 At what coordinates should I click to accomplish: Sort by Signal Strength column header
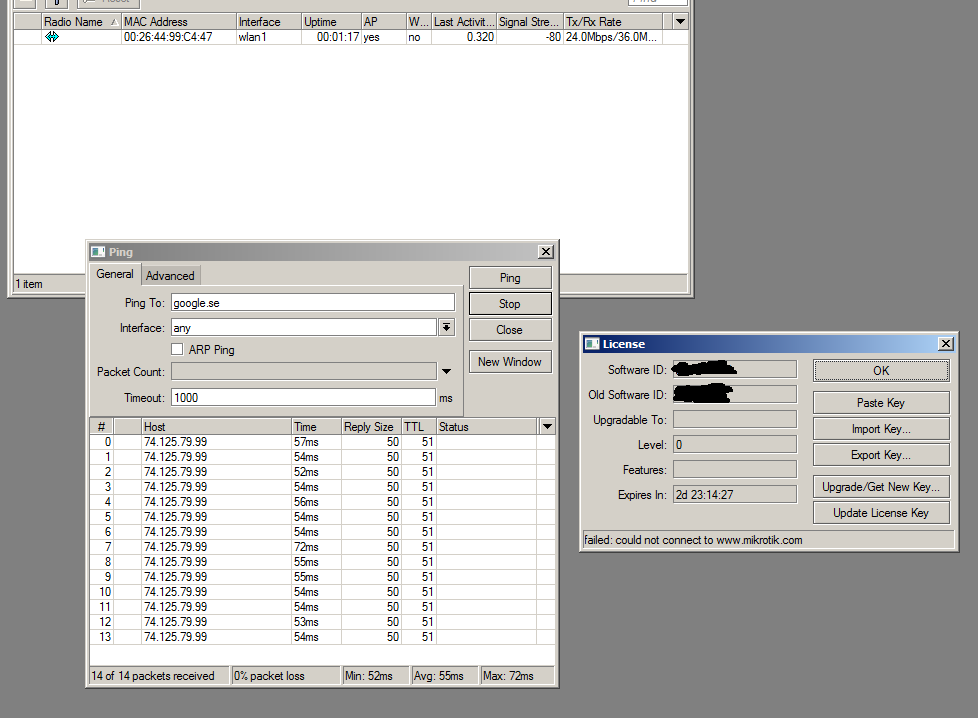click(530, 22)
